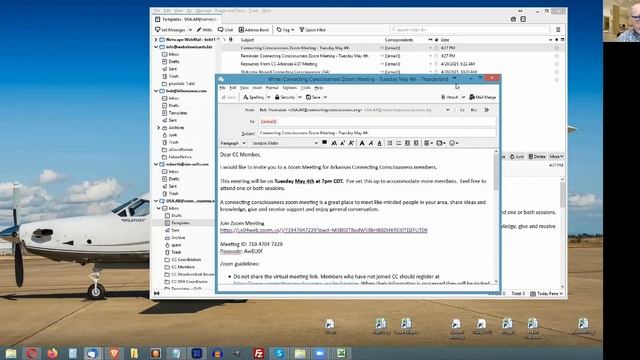Image resolution: width=640 pixels, height=360 pixels.
Task: Open compose window Insert menu
Action: 257,88
